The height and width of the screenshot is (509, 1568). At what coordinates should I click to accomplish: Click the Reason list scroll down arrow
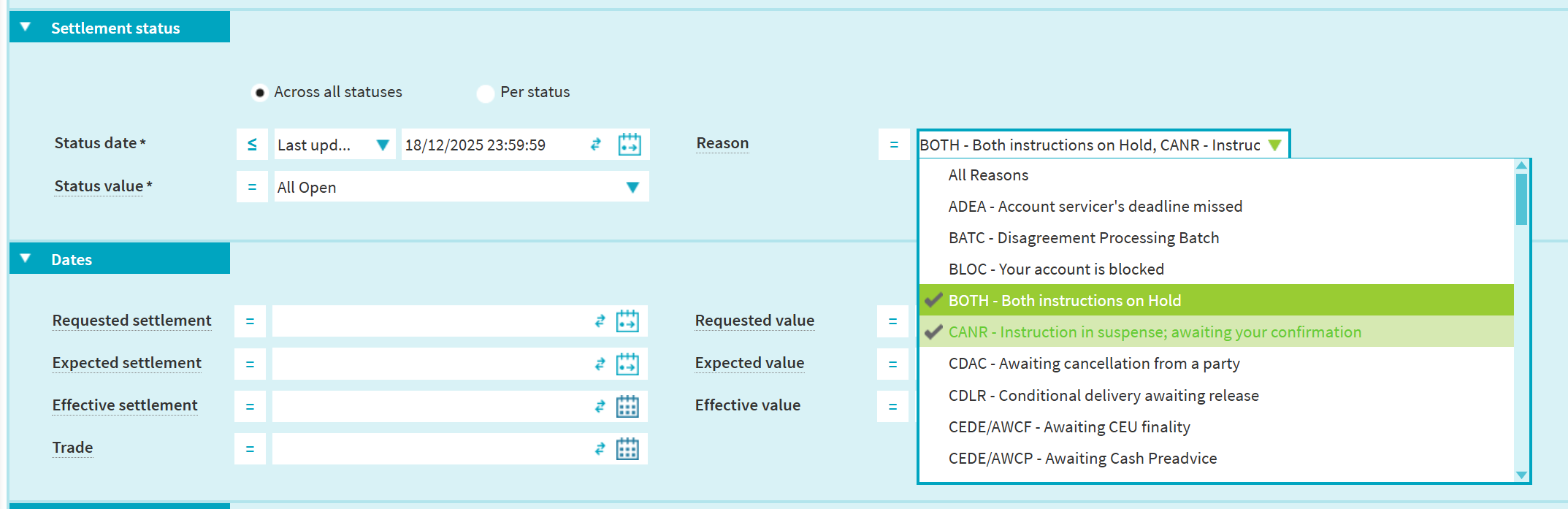1521,475
